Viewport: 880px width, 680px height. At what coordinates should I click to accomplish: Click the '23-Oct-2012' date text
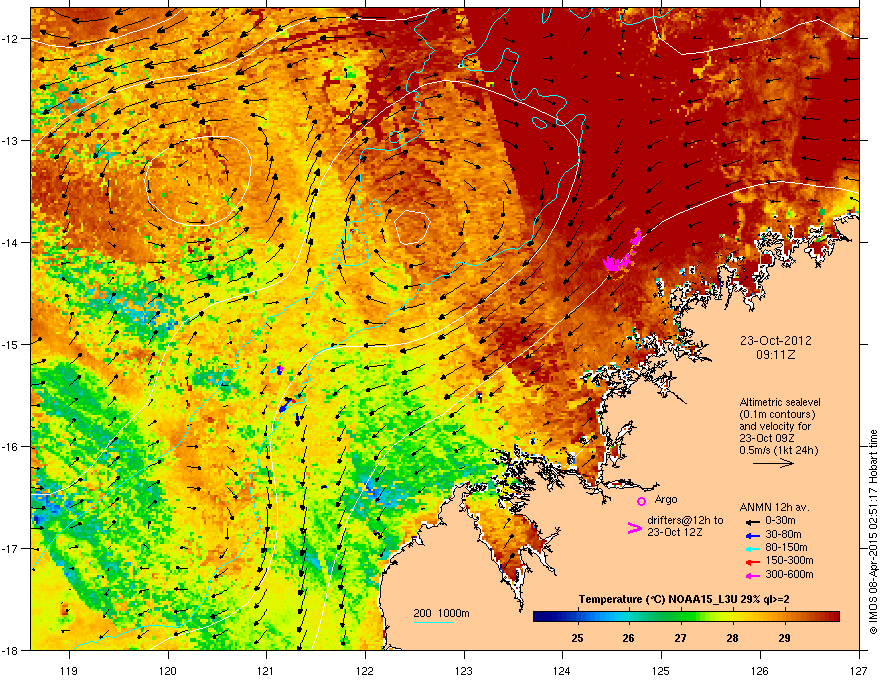pyautogui.click(x=776, y=341)
